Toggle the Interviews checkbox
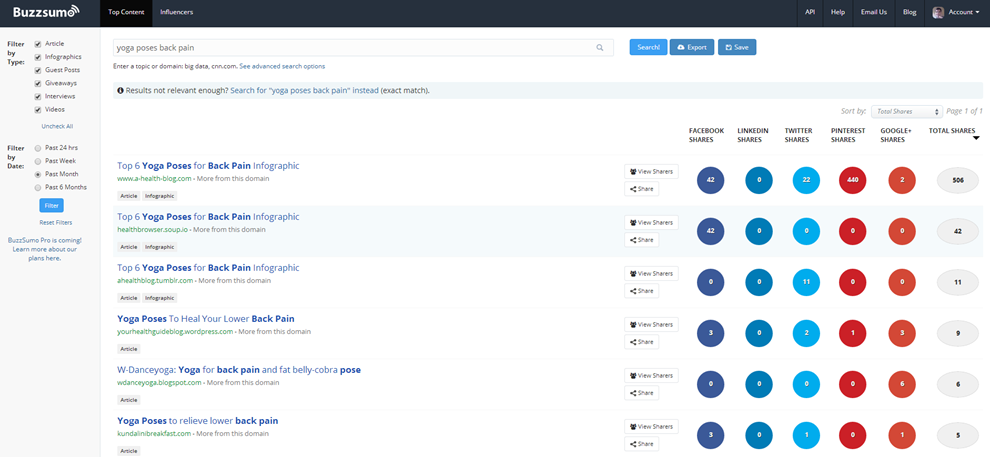This screenshot has height=457, width=990. coord(38,97)
